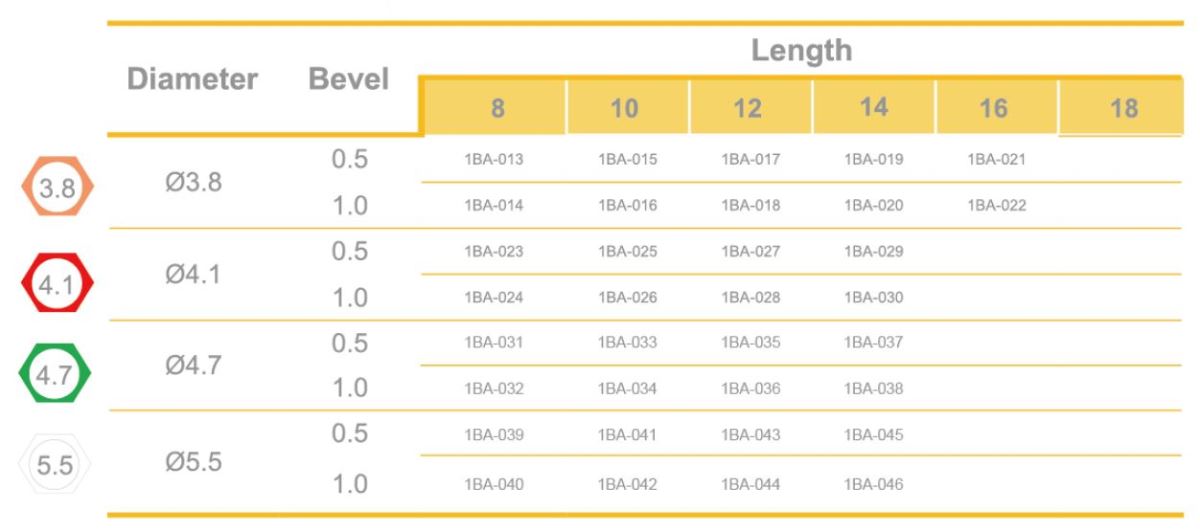Screen dimensions: 1200x532
Task: Select the length 10 column header
Action: click(626, 107)
